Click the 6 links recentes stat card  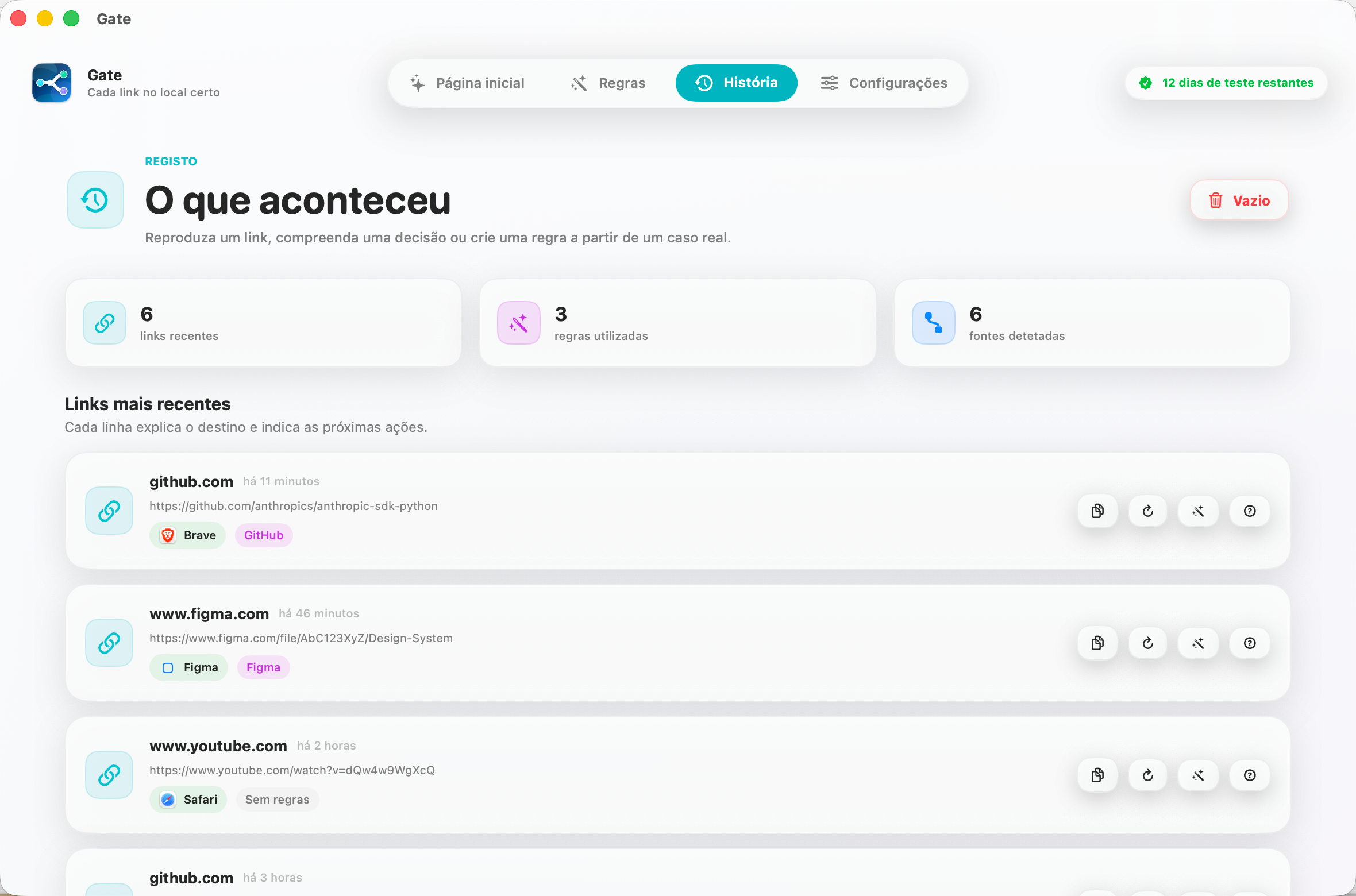coord(264,323)
